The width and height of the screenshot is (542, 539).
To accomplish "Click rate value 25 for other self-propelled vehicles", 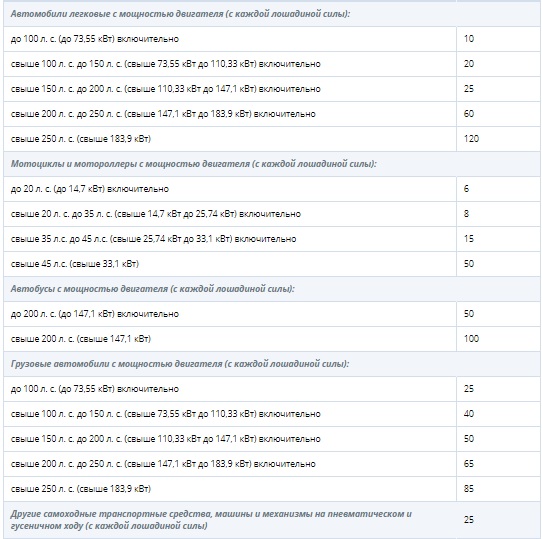I will (x=469, y=520).
